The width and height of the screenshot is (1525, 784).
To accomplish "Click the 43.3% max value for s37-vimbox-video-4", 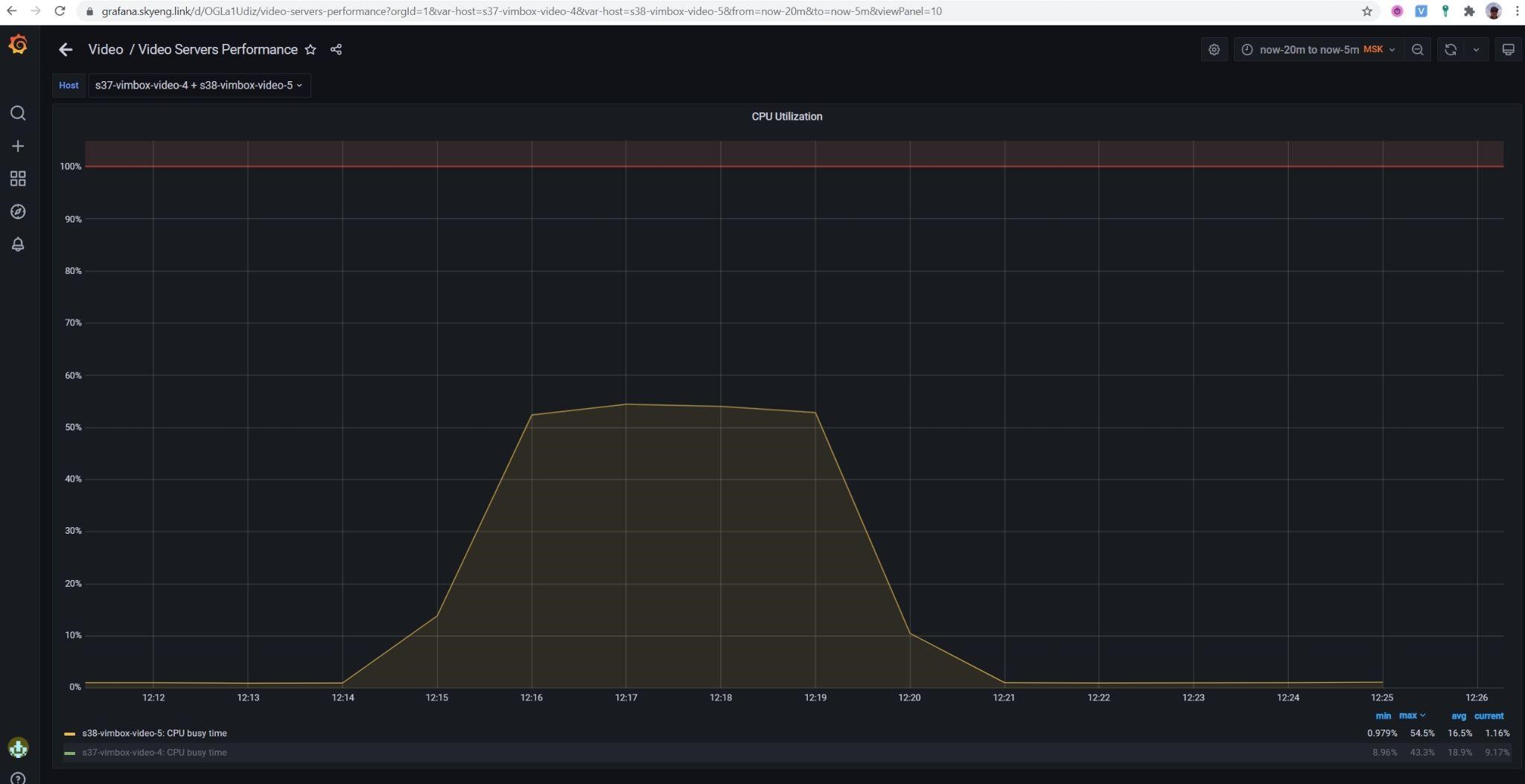I will click(x=1421, y=753).
